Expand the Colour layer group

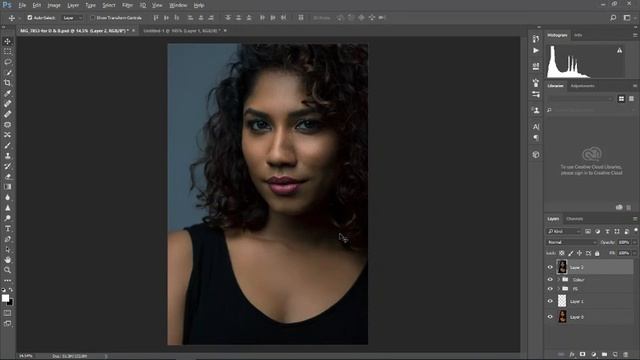(x=558, y=280)
